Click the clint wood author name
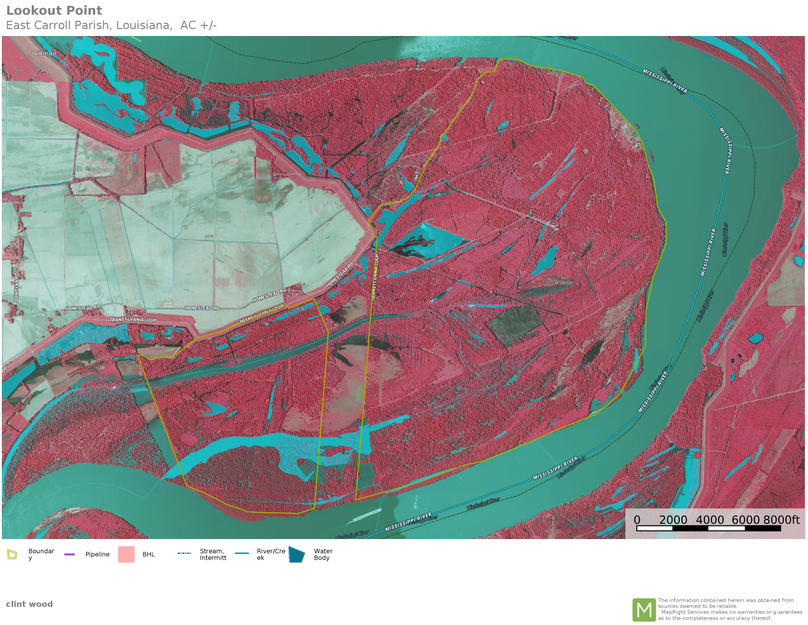The width and height of the screenshot is (808, 625). pos(29,604)
